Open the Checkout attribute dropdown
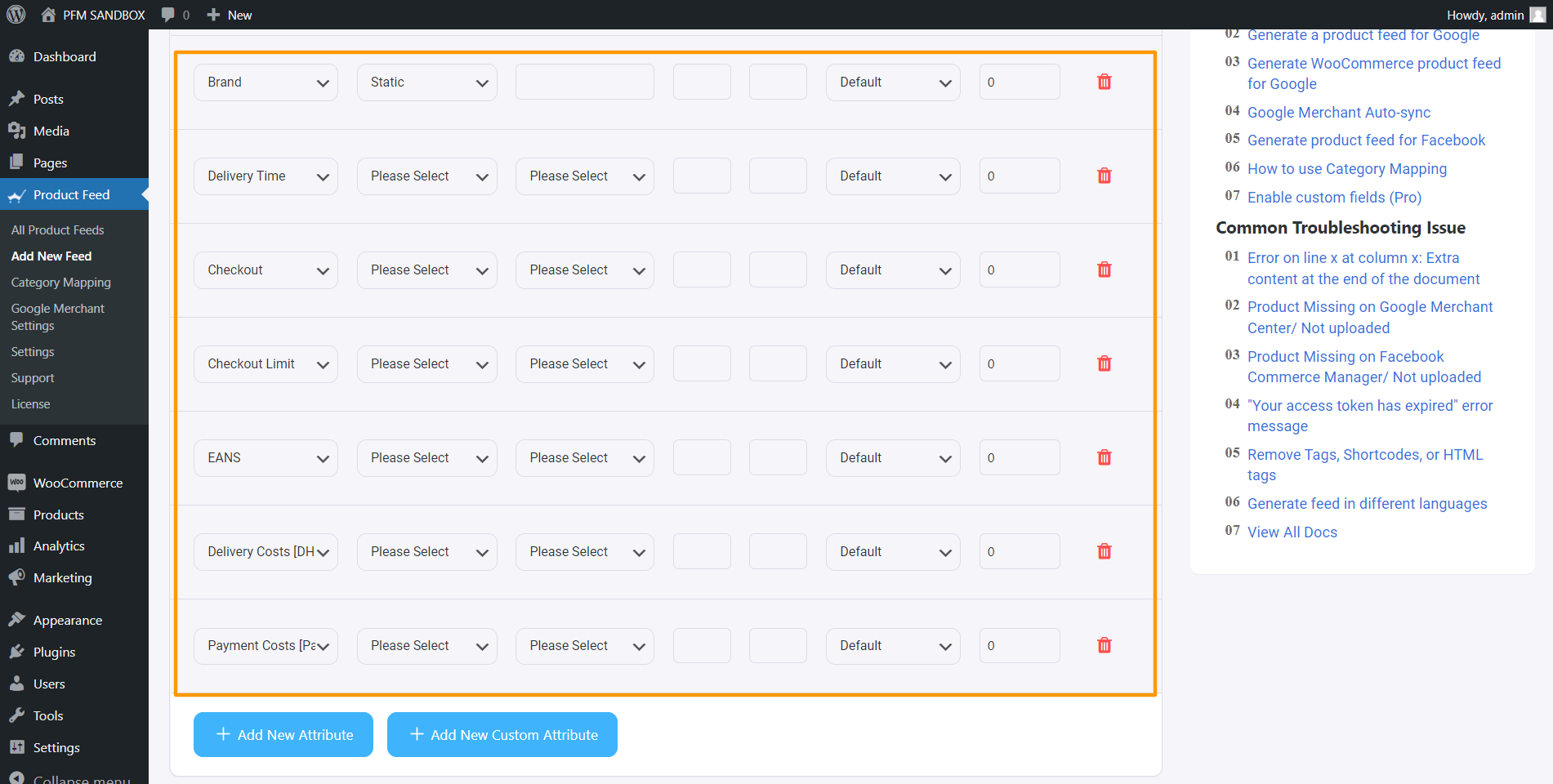1553x784 pixels. (266, 270)
